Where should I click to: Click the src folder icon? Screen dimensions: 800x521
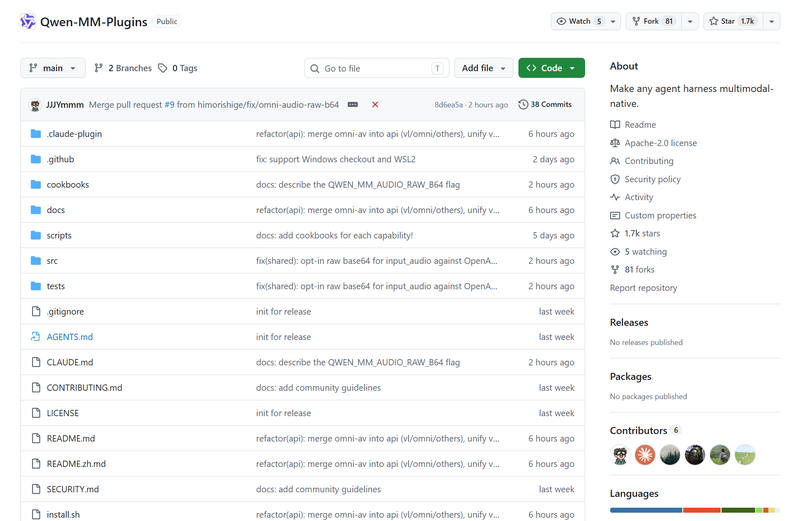(x=36, y=261)
